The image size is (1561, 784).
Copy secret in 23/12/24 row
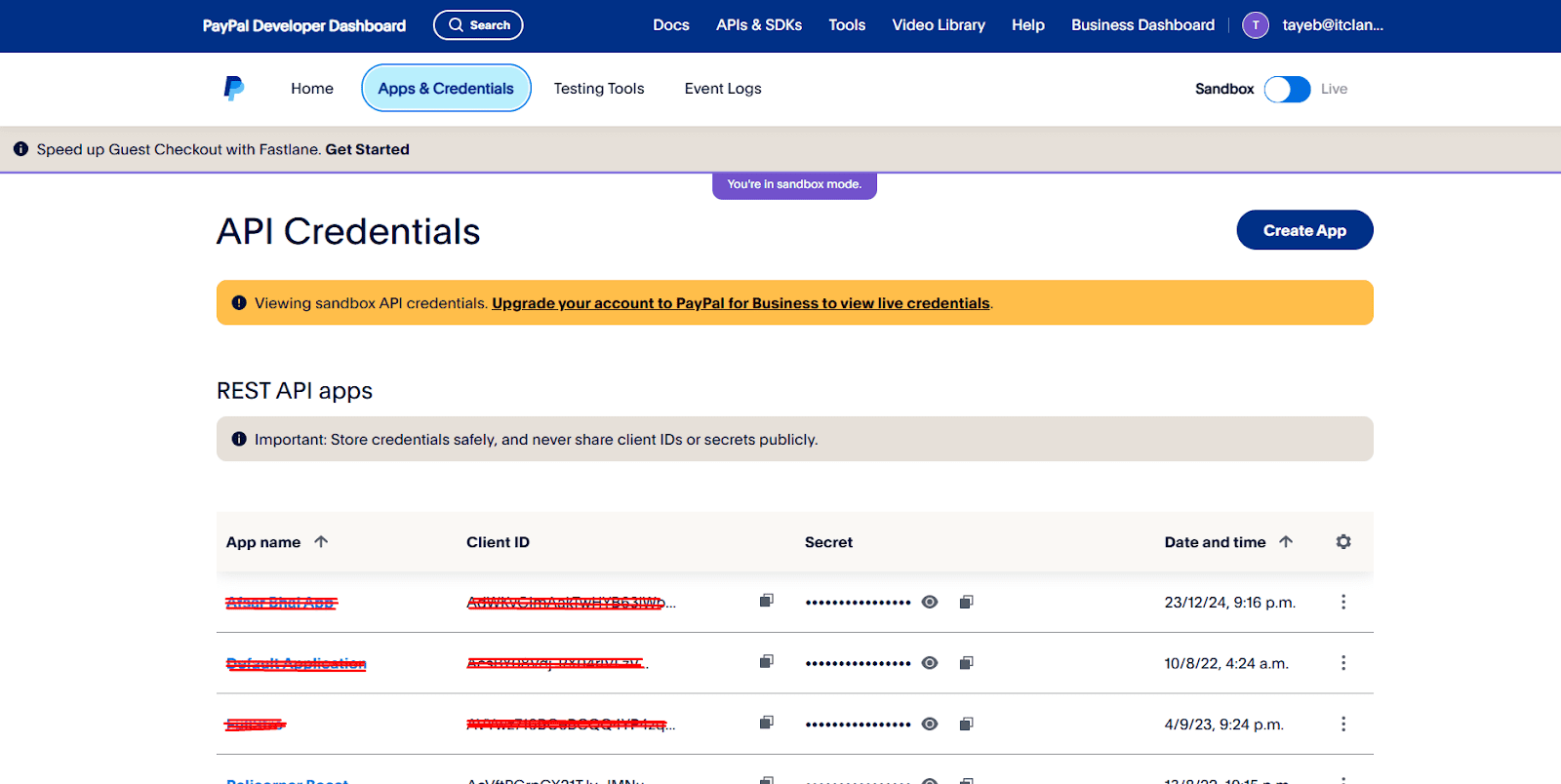[966, 602]
